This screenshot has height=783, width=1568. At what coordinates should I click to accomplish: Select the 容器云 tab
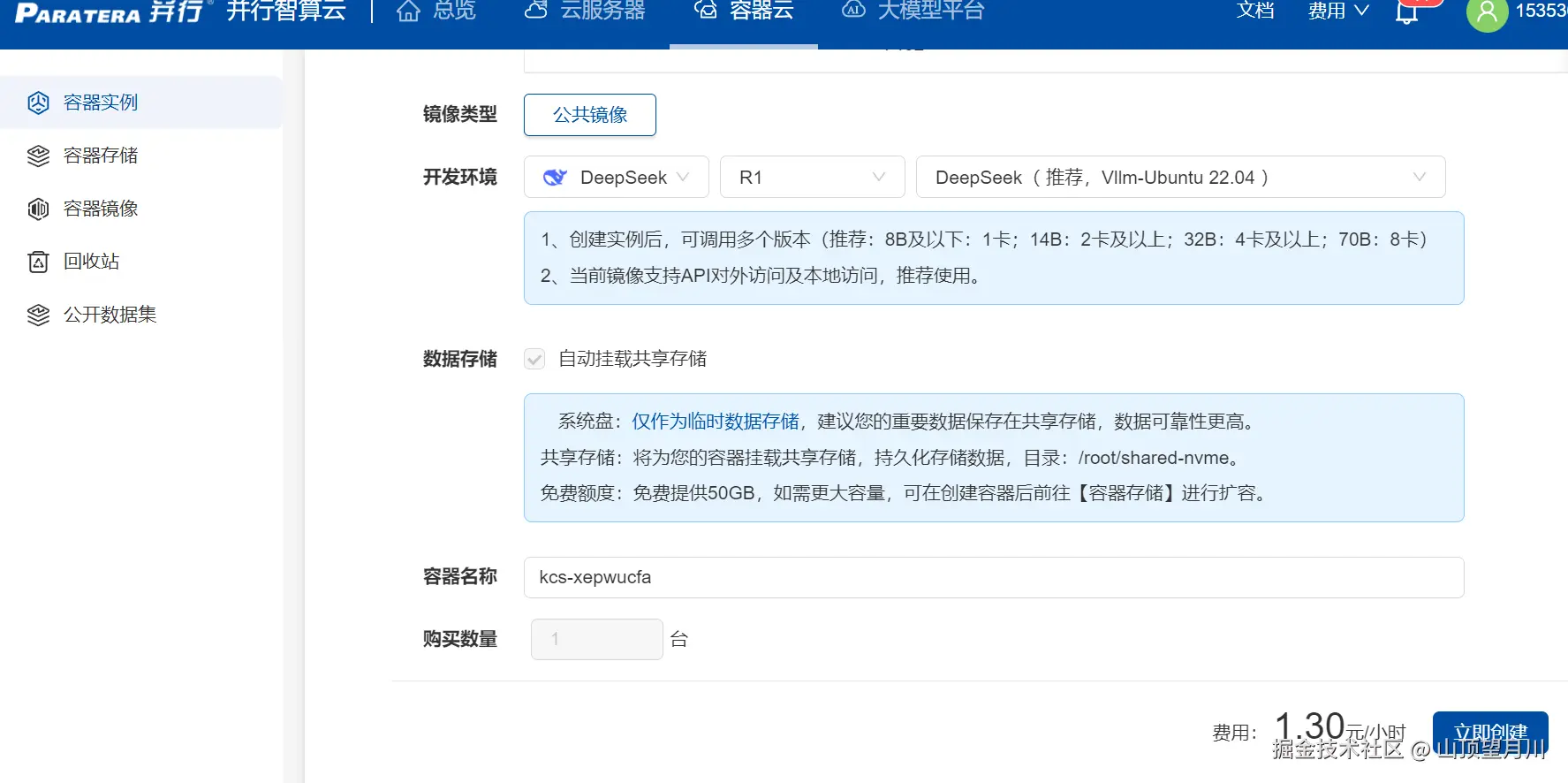click(x=744, y=11)
